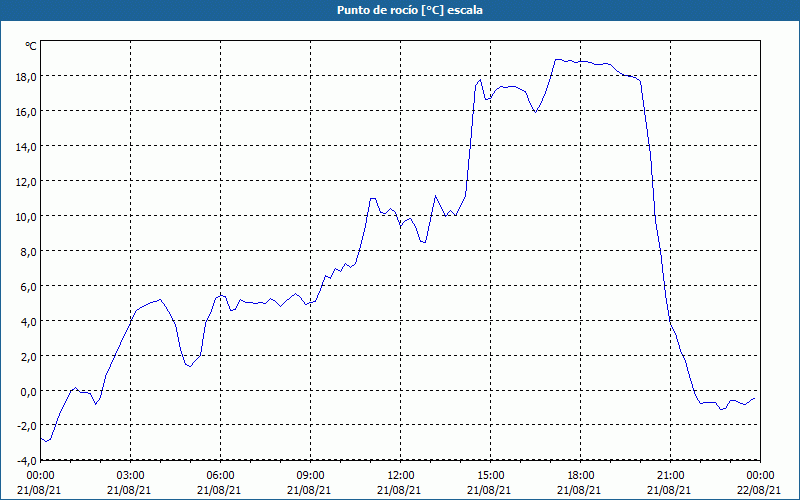Viewport: 800px width, 500px height.
Task: Click the 00:00 time label above 22/08/21
Action: 760,476
